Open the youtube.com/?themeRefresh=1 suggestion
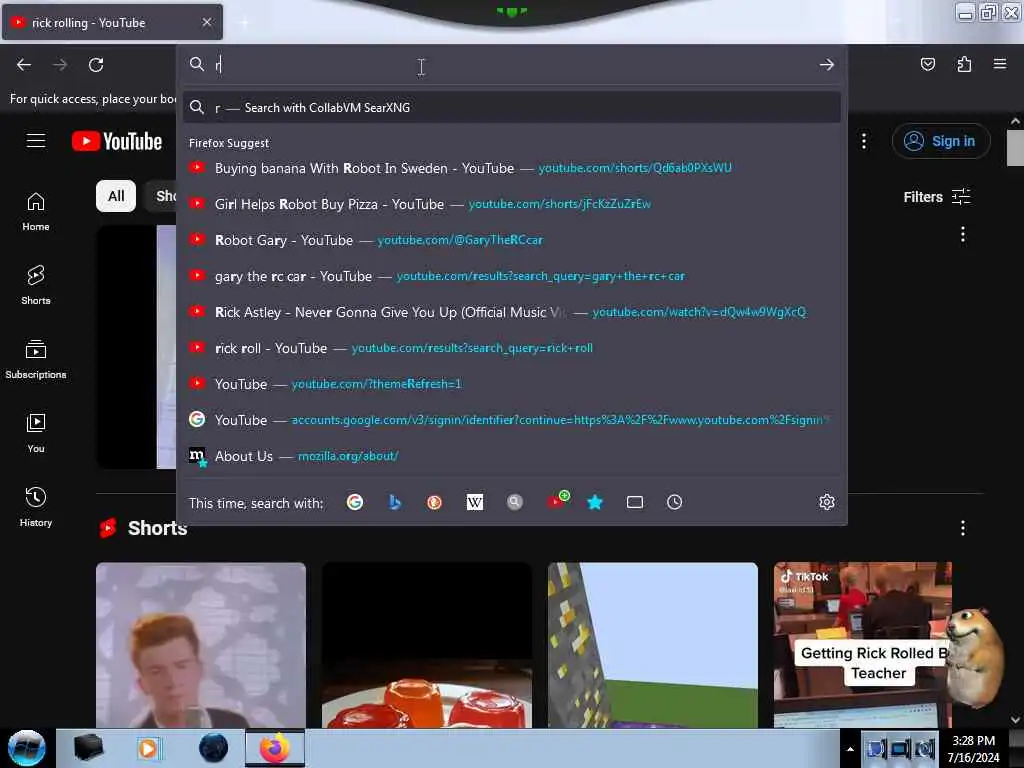This screenshot has width=1024, height=768. click(512, 384)
